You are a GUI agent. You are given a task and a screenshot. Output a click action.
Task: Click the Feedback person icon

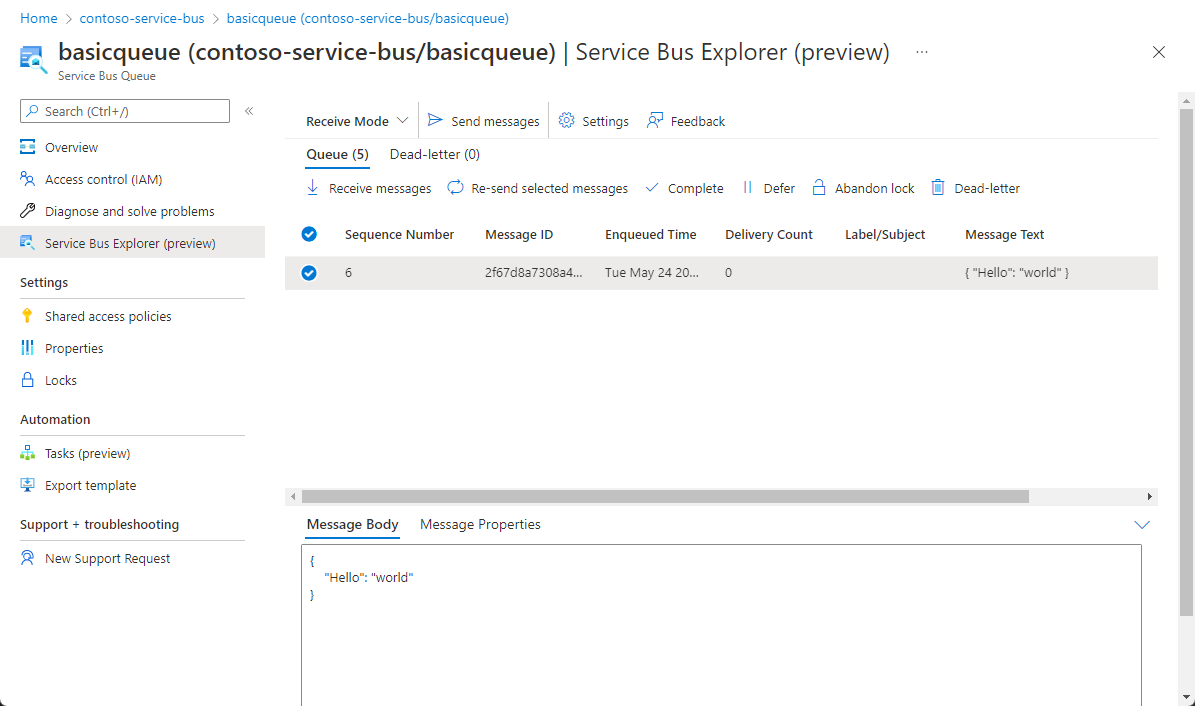point(655,120)
